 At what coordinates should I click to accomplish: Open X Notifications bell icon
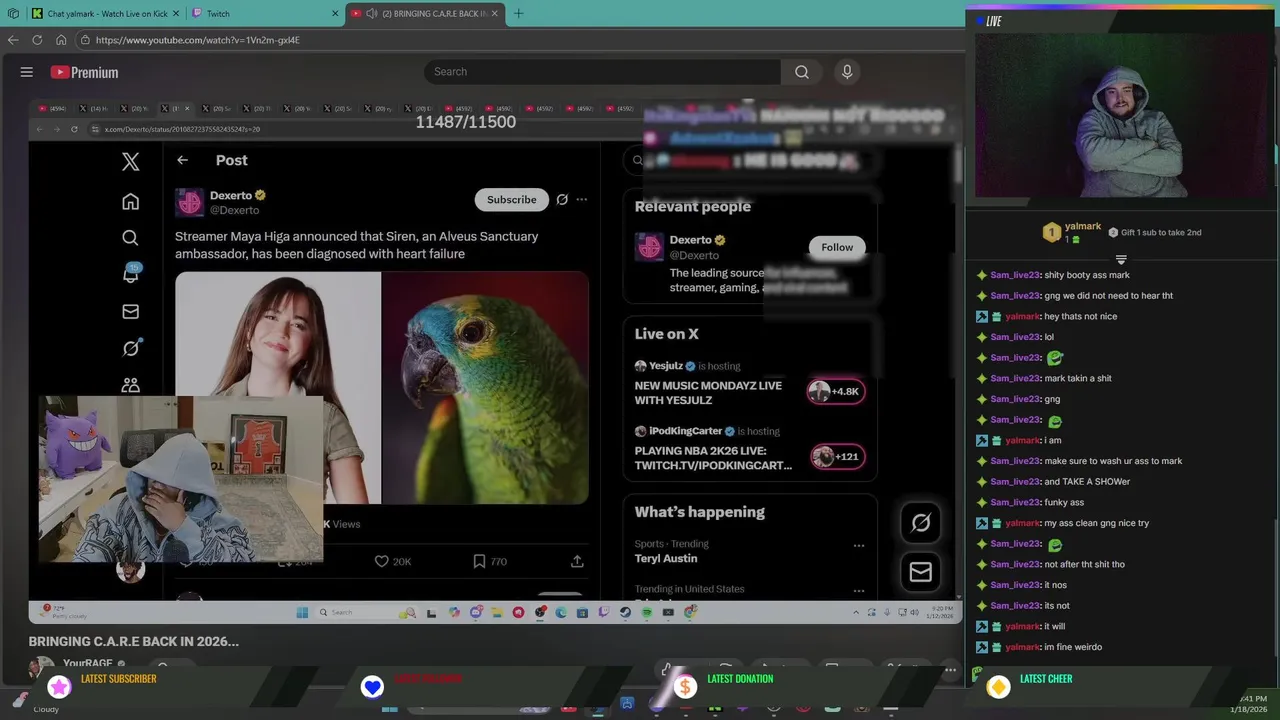tap(131, 274)
